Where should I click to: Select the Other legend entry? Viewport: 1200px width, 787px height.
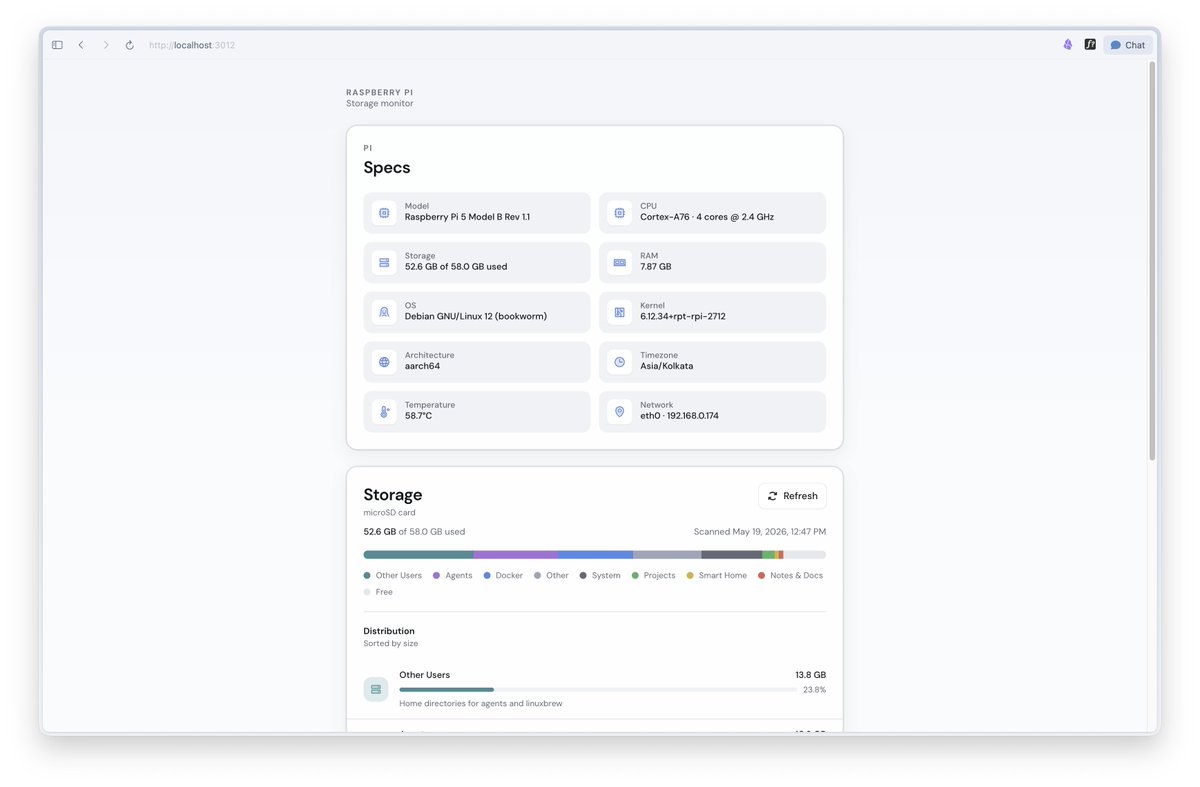(x=551, y=575)
